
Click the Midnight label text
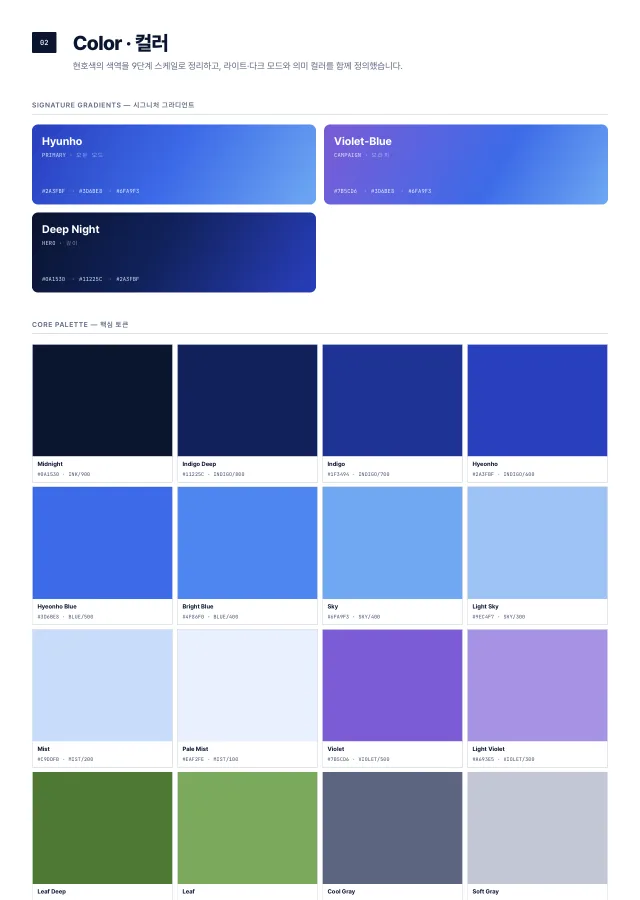pyautogui.click(x=50, y=464)
